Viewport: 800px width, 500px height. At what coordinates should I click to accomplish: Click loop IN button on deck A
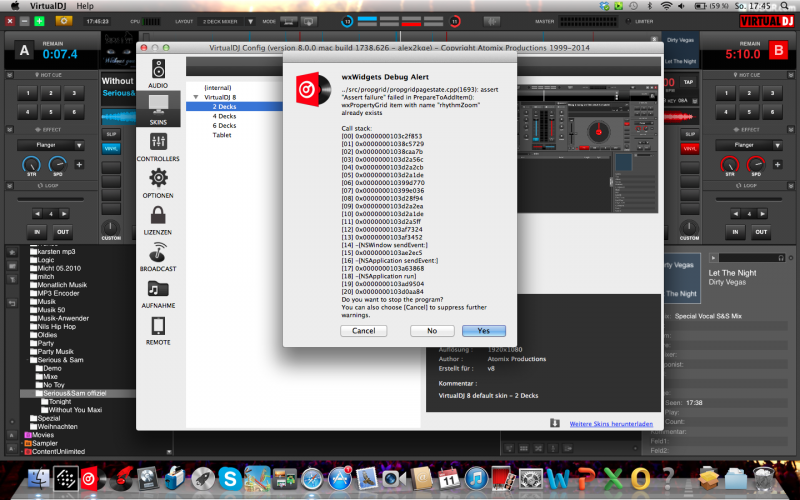coord(37,232)
